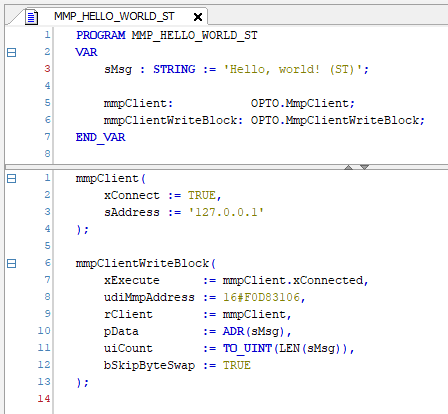Viewport: 448px width, 414px height.
Task: Click the TO_UINT function call
Action: [x=247, y=348]
